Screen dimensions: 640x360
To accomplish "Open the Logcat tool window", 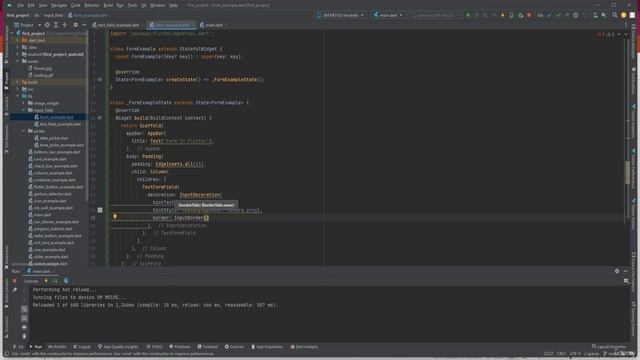I will point(82,347).
